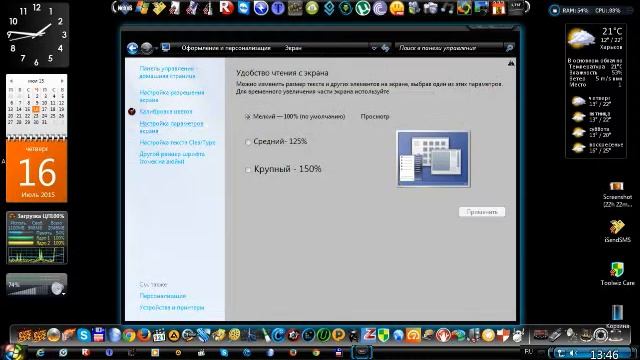Click the red Z icon in dock
This screenshot has height=360, width=640.
point(369,335)
